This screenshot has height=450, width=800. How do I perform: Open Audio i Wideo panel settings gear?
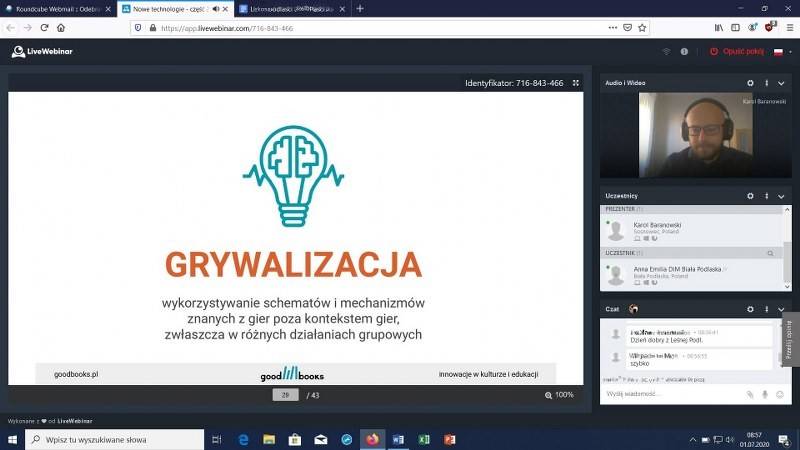750,83
